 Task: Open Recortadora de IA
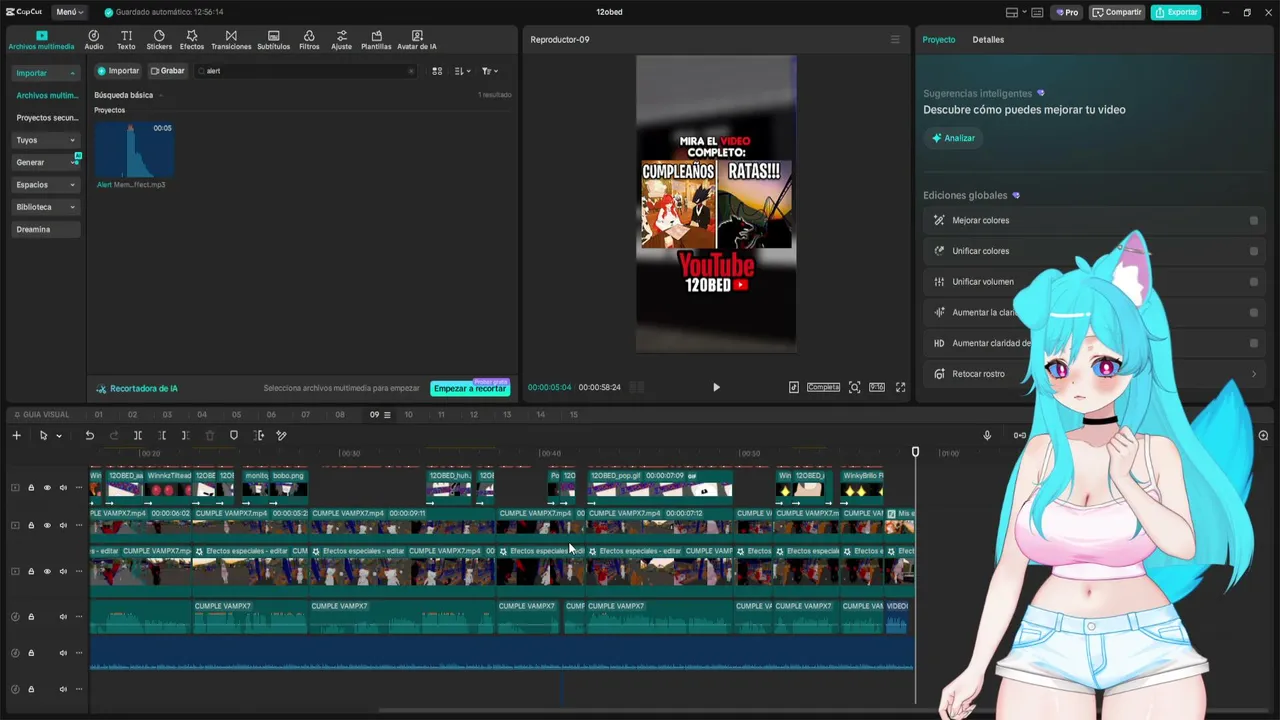[137, 388]
